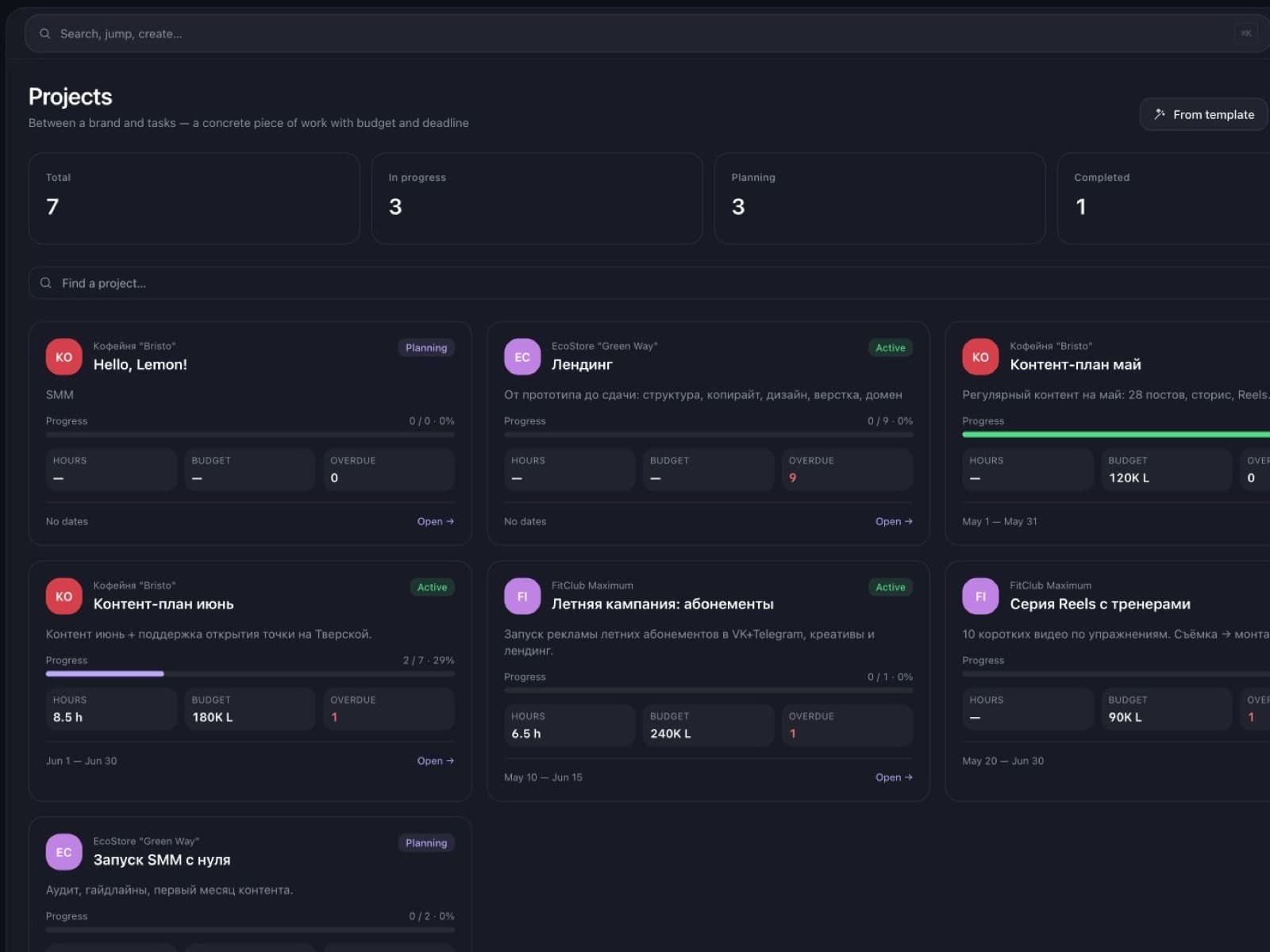This screenshot has height=952, width=1270.
Task: Click the progress bar on Hello, Lemon! card
Action: [x=250, y=434]
